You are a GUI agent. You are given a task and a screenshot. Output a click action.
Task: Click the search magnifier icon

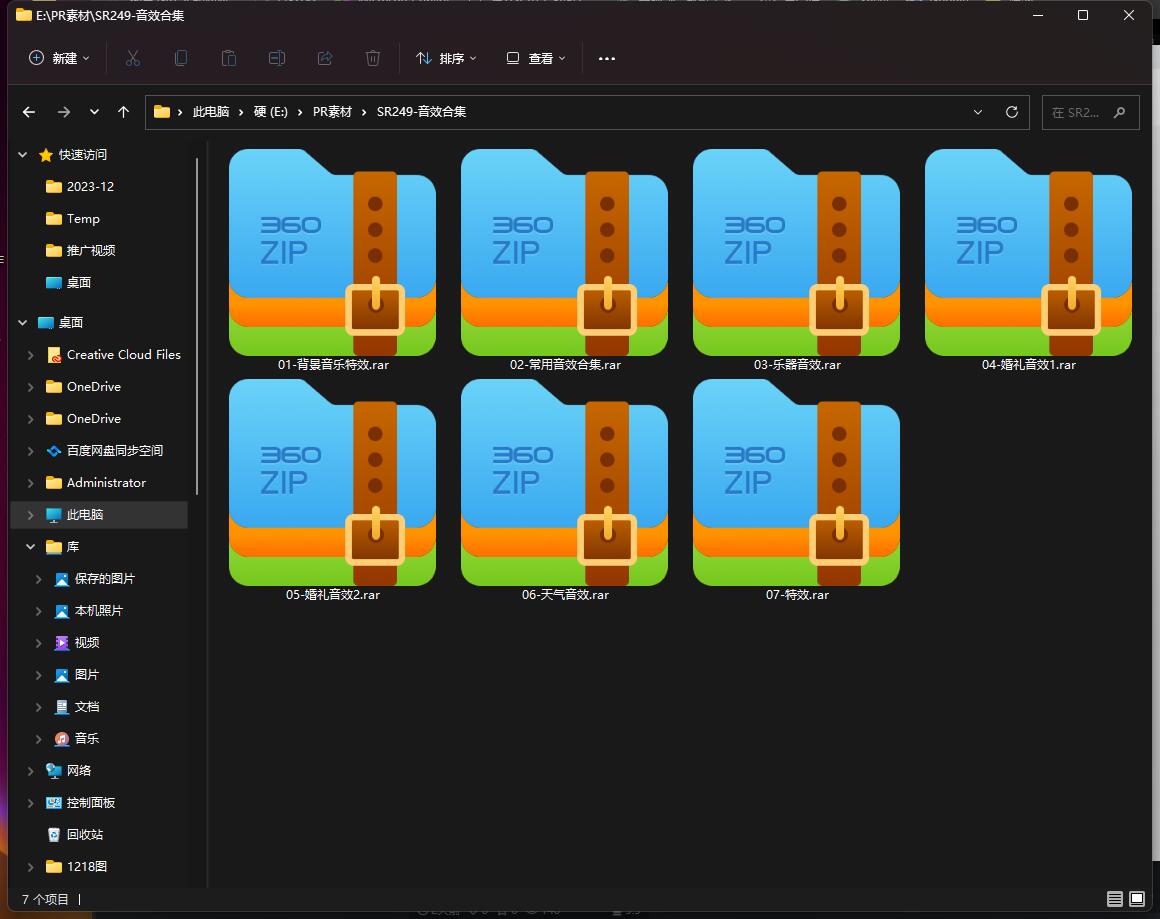pyautogui.click(x=1119, y=112)
